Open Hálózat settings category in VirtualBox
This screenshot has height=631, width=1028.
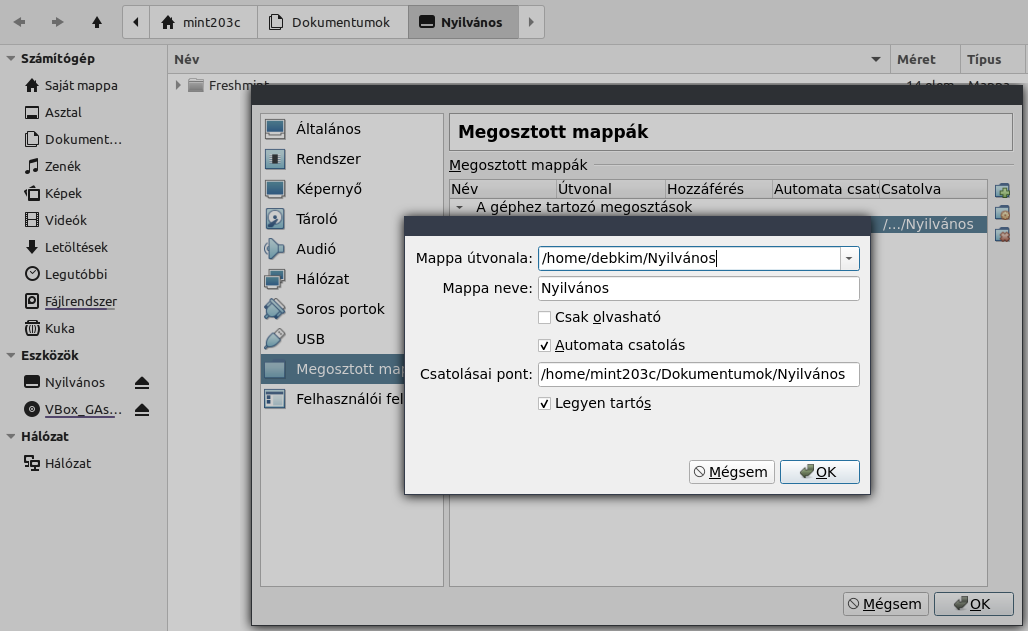[332, 279]
